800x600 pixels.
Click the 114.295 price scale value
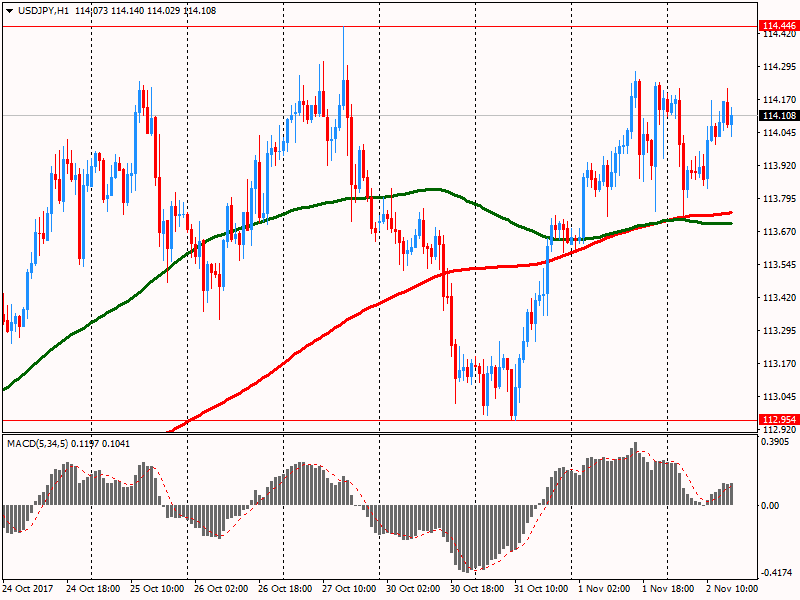coord(779,67)
